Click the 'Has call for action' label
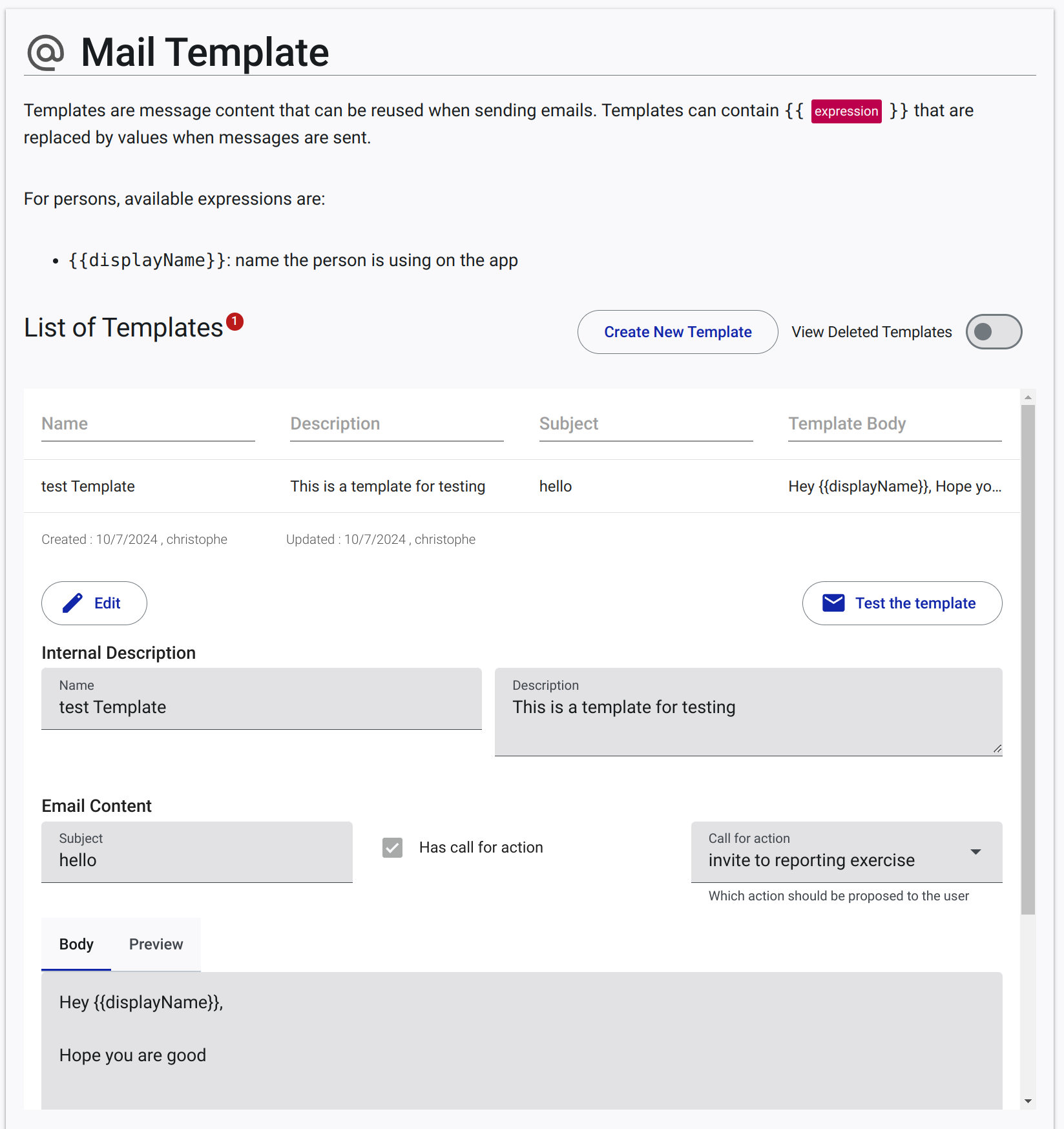Viewport: 1064px width, 1129px height. (x=481, y=847)
